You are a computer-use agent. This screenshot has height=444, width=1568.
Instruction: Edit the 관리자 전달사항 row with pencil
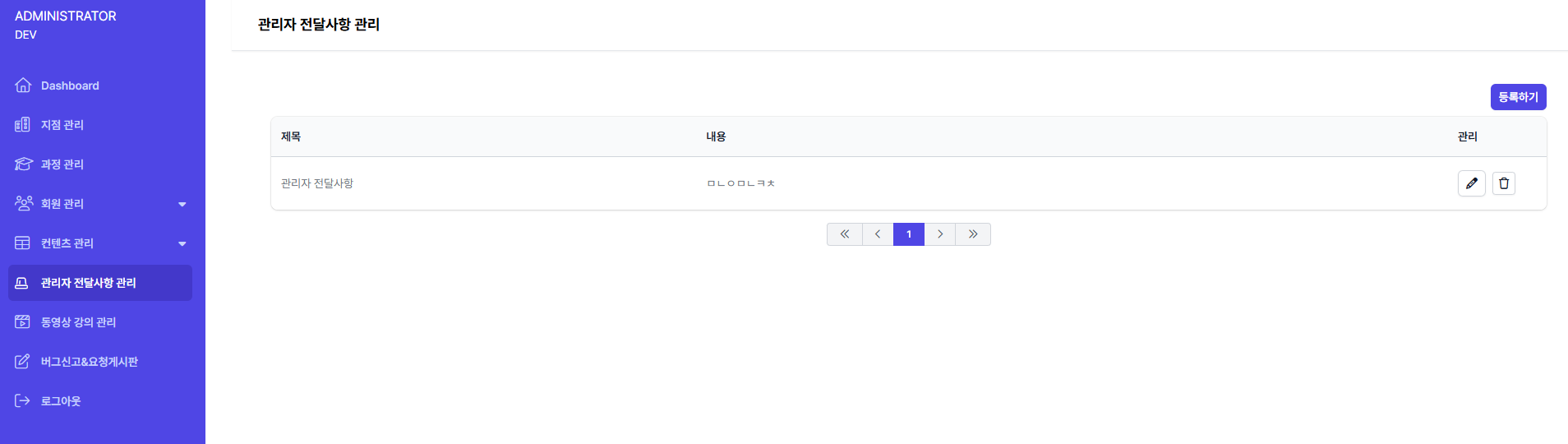1471,183
